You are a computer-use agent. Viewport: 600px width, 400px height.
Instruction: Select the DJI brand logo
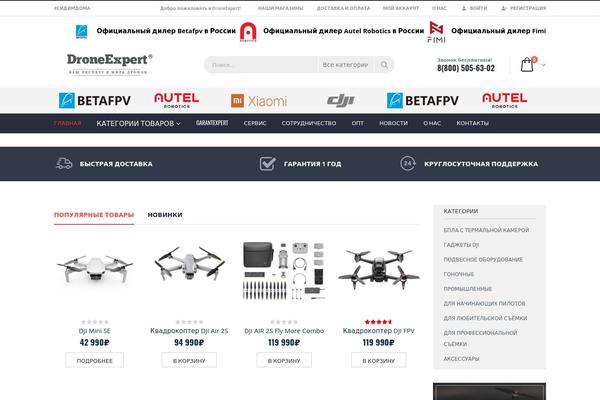pos(341,101)
